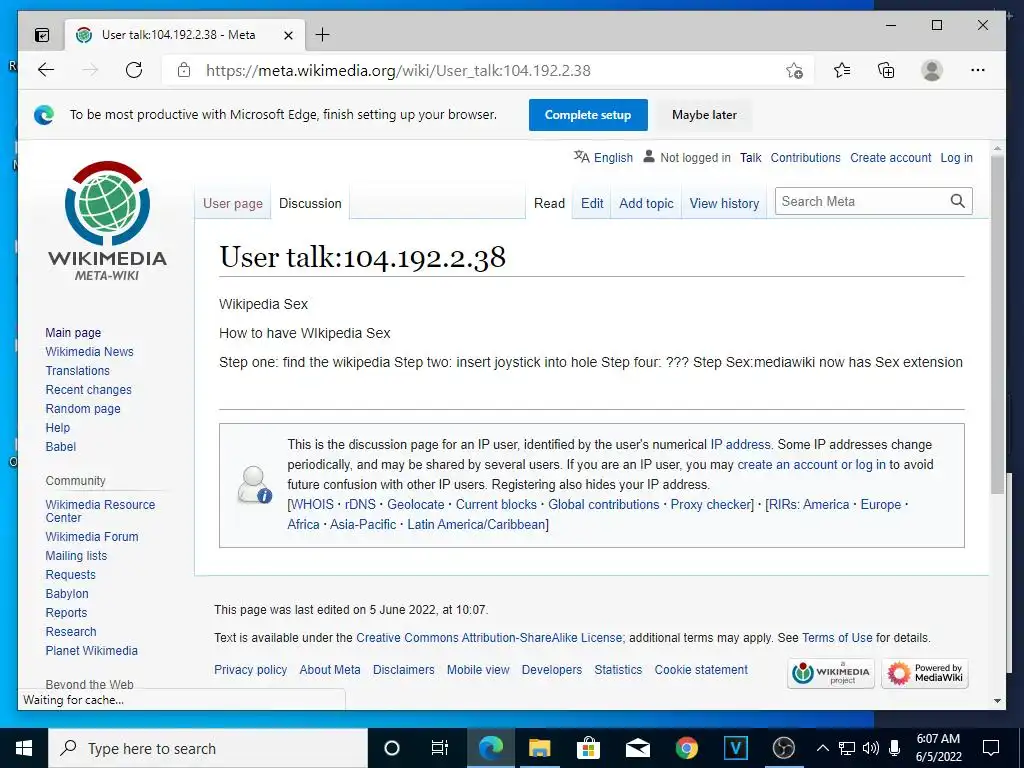Viewport: 1024px width, 768px height.
Task: Click the browser address bar URL
Action: coord(398,71)
